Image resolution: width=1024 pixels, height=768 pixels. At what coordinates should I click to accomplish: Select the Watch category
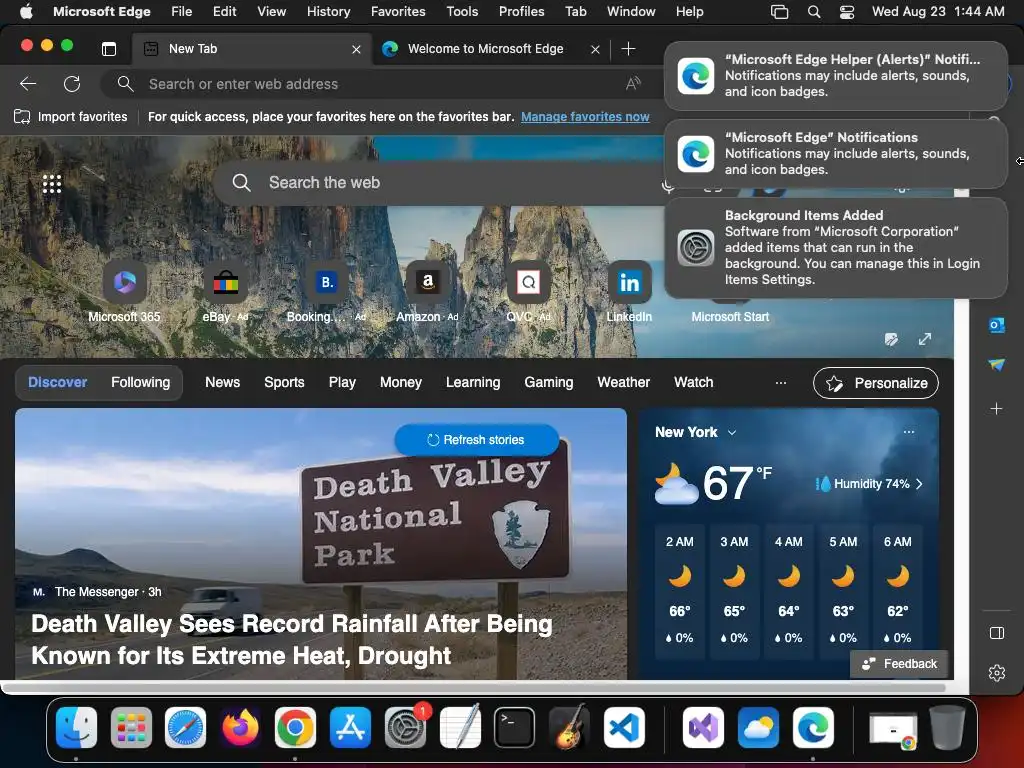pos(694,383)
